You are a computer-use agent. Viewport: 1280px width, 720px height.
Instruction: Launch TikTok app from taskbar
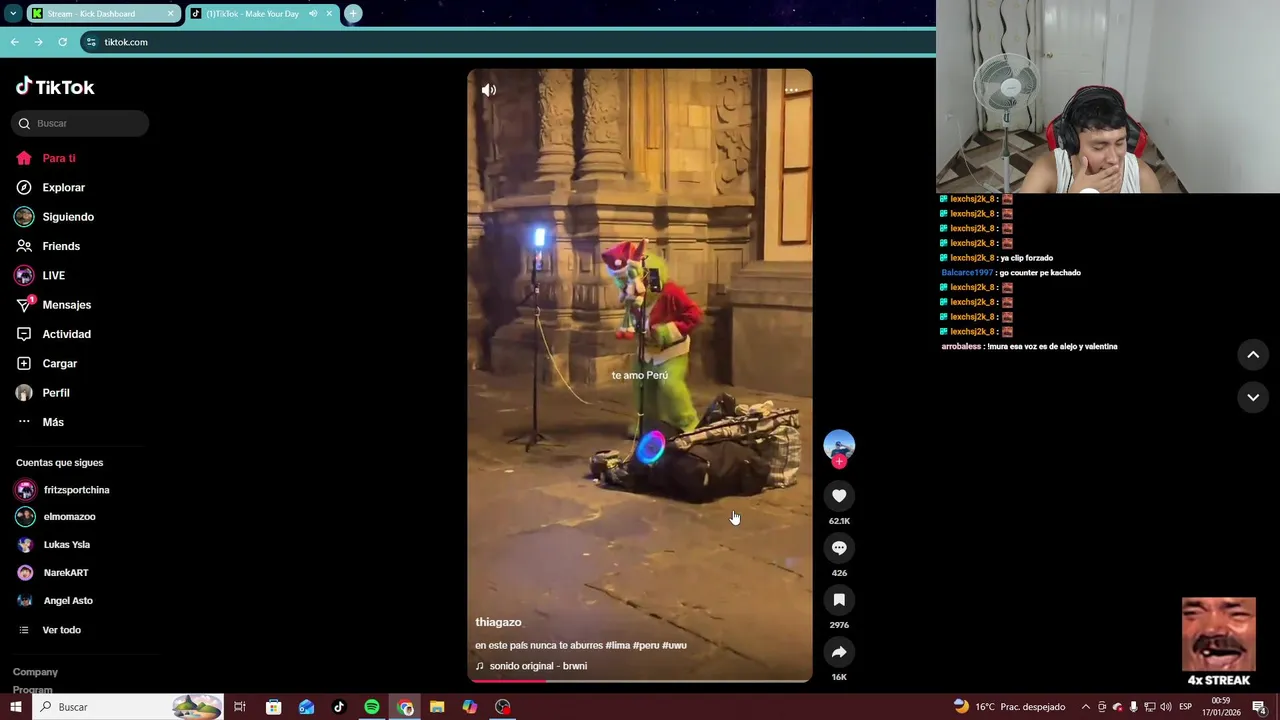tap(339, 707)
